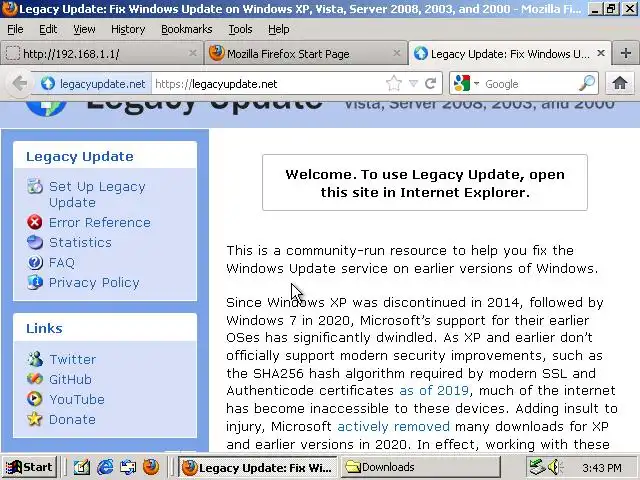
Task: Open the Help menu
Action: tap(279, 29)
